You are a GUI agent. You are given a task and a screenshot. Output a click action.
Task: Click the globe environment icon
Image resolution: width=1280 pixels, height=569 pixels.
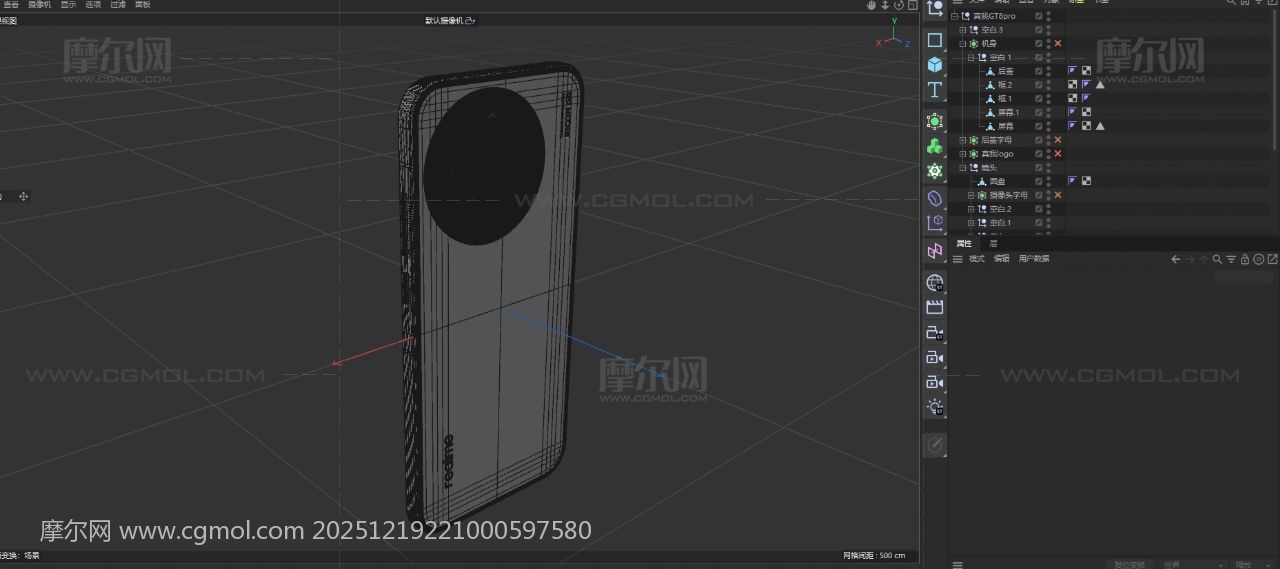[934, 283]
